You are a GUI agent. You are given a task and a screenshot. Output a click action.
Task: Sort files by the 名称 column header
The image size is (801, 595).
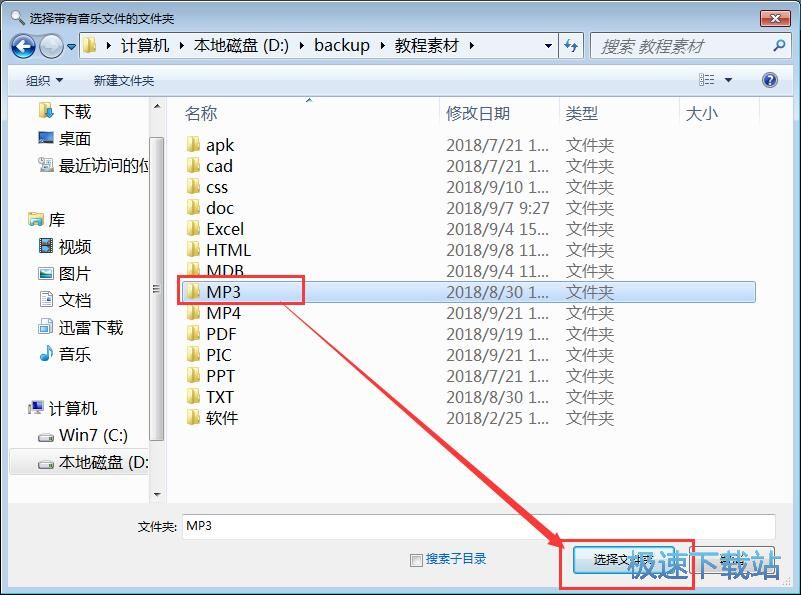pyautogui.click(x=202, y=113)
